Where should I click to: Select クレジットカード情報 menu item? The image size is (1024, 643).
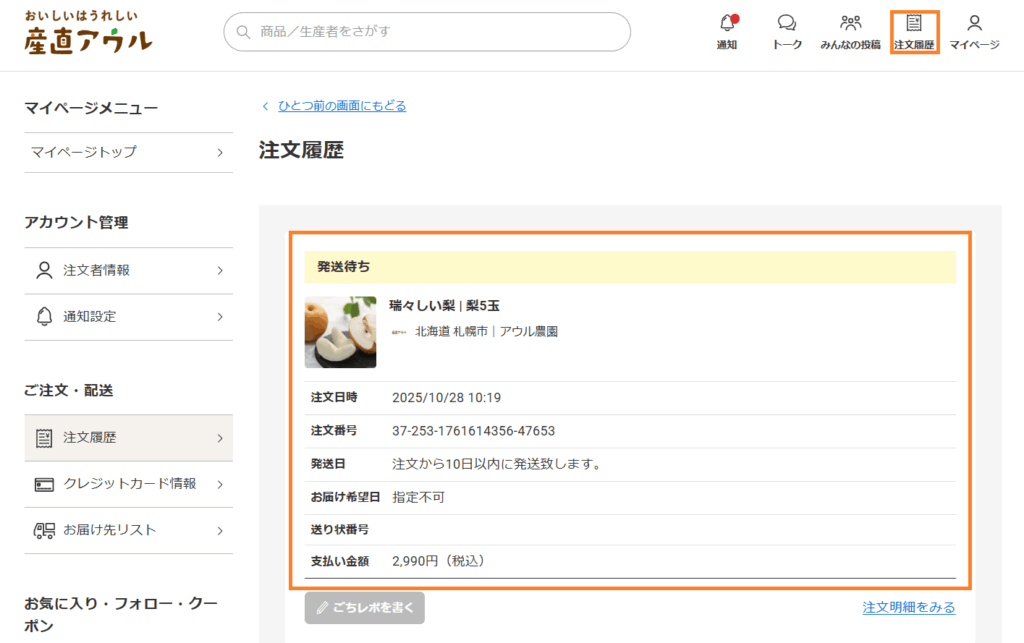click(x=129, y=484)
